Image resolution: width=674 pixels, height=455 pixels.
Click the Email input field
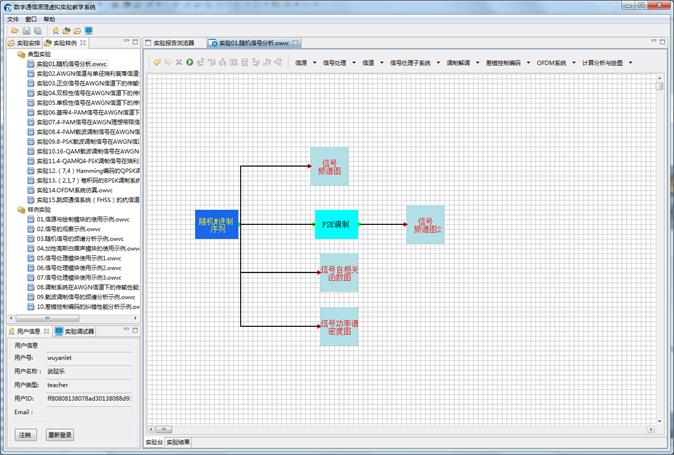click(88, 411)
